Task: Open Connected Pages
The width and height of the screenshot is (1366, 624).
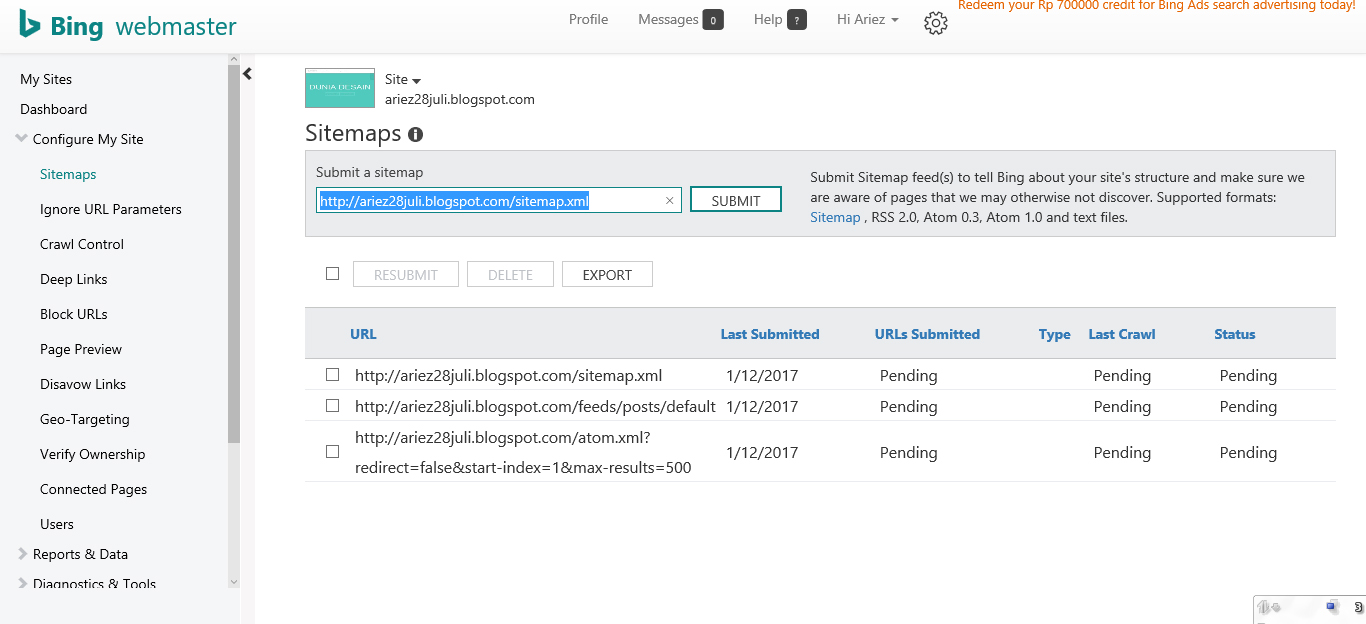Action: (x=94, y=489)
